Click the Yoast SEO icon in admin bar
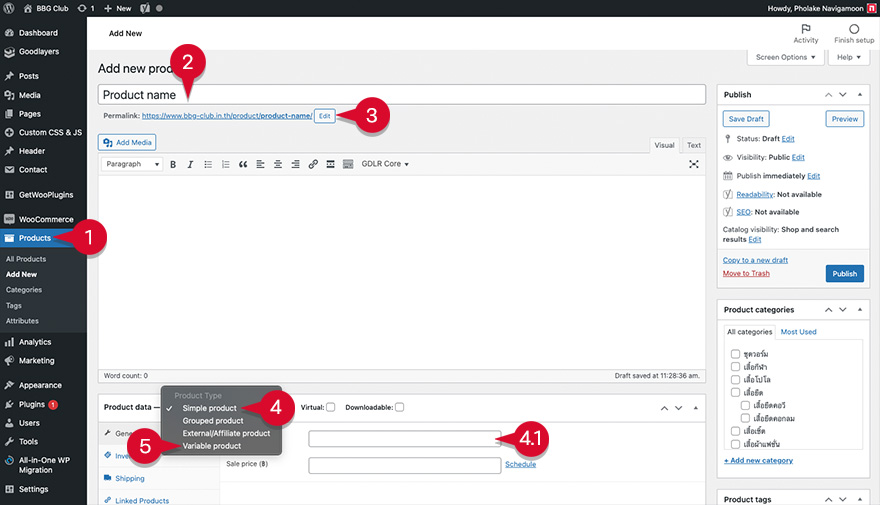This screenshot has width=880, height=505. tap(145, 8)
